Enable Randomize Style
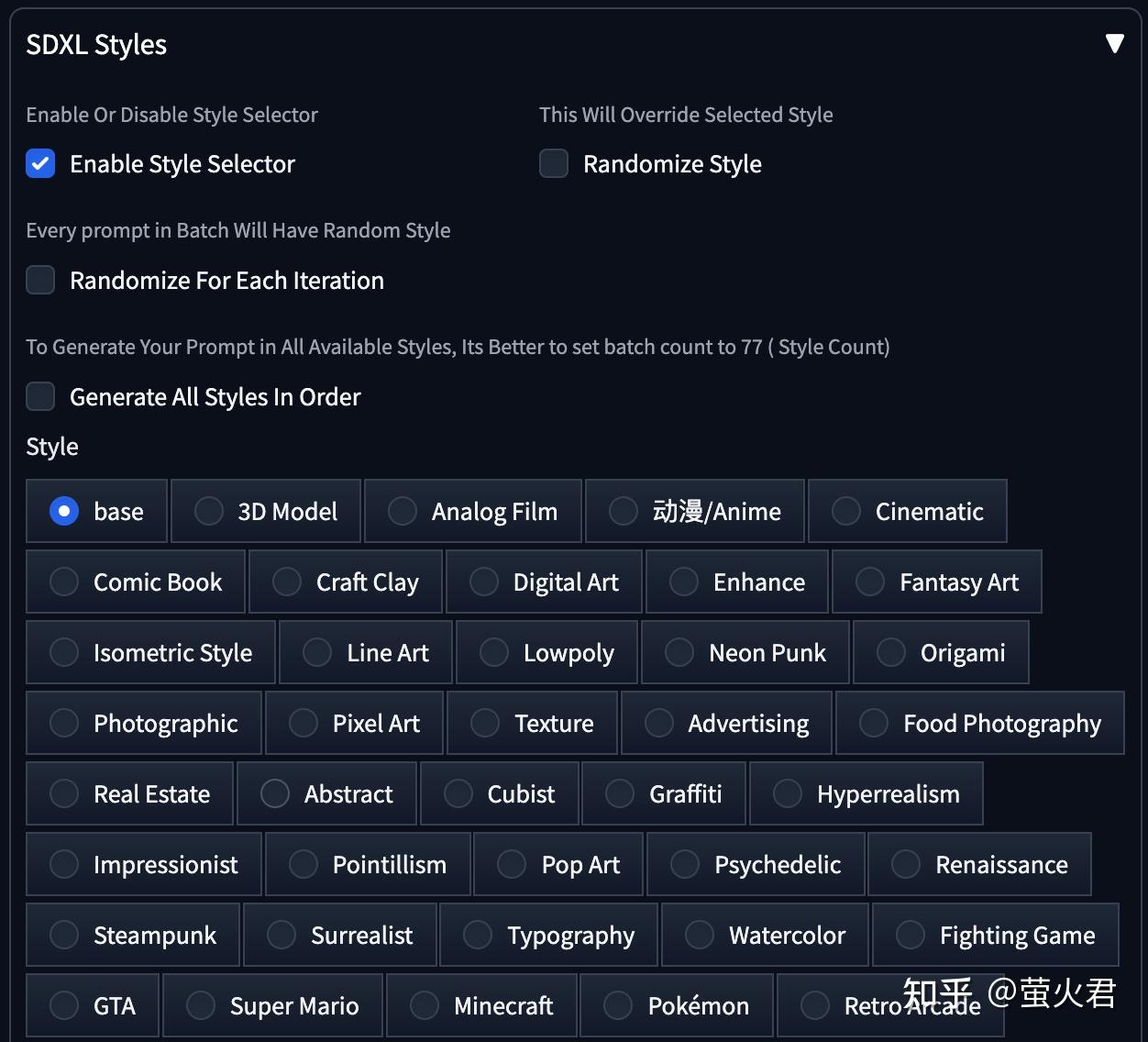Image resolution: width=1148 pixels, height=1042 pixels. tap(553, 163)
